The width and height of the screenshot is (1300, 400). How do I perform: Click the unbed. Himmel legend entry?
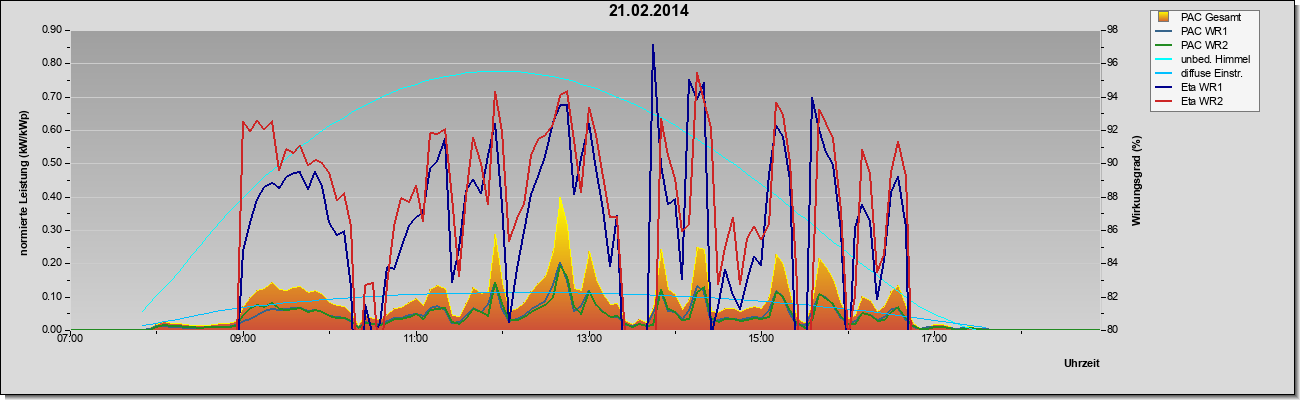[1204, 59]
